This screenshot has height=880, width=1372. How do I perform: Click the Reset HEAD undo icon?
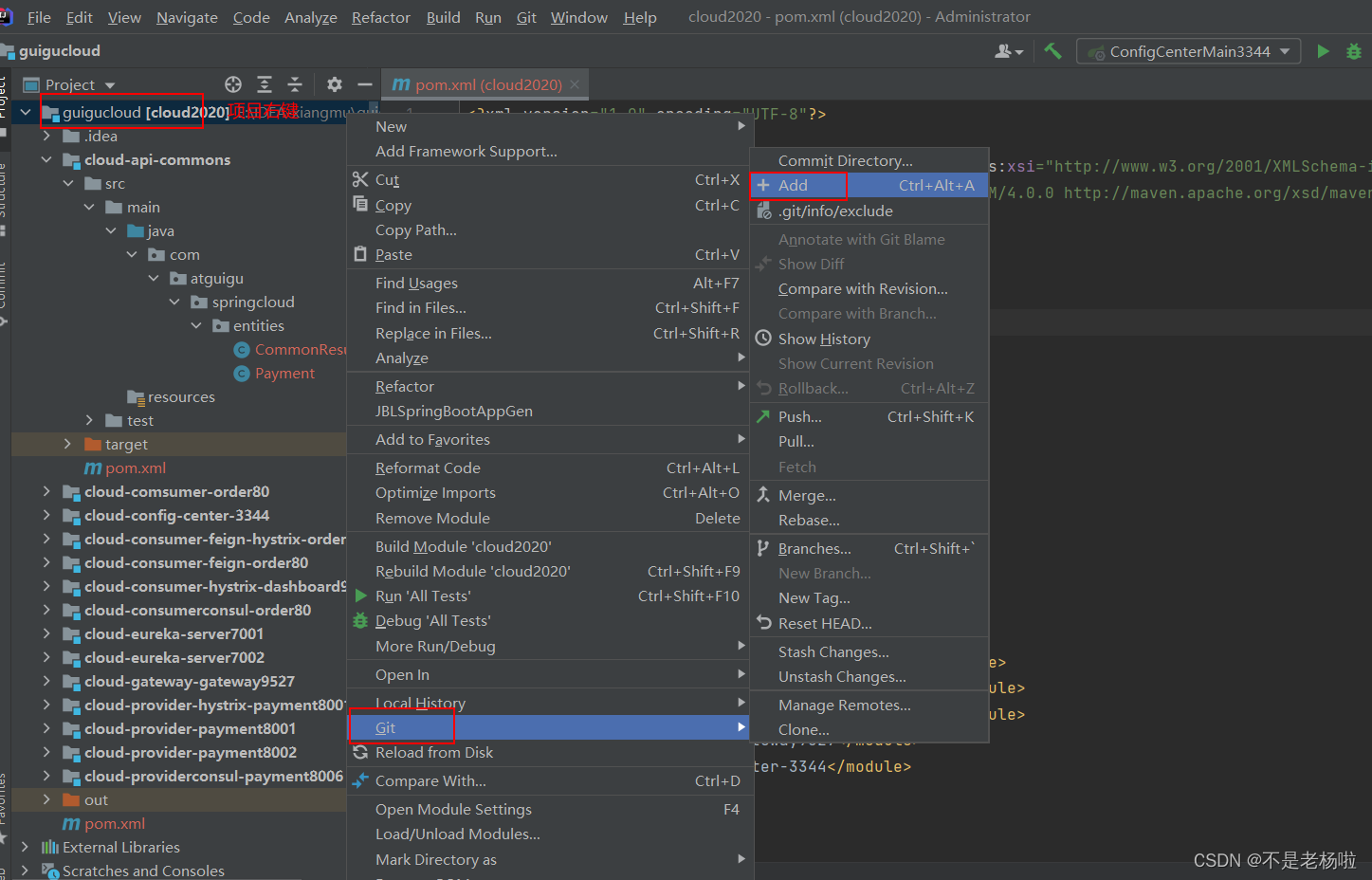pyautogui.click(x=764, y=623)
